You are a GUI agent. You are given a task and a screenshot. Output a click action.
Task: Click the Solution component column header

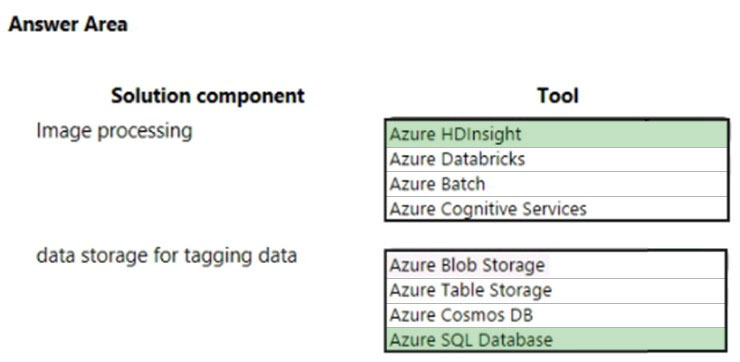pos(208,96)
